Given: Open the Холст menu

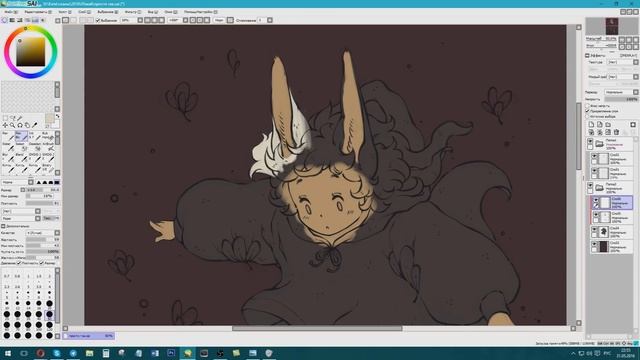Looking at the screenshot, I should coord(65,12).
